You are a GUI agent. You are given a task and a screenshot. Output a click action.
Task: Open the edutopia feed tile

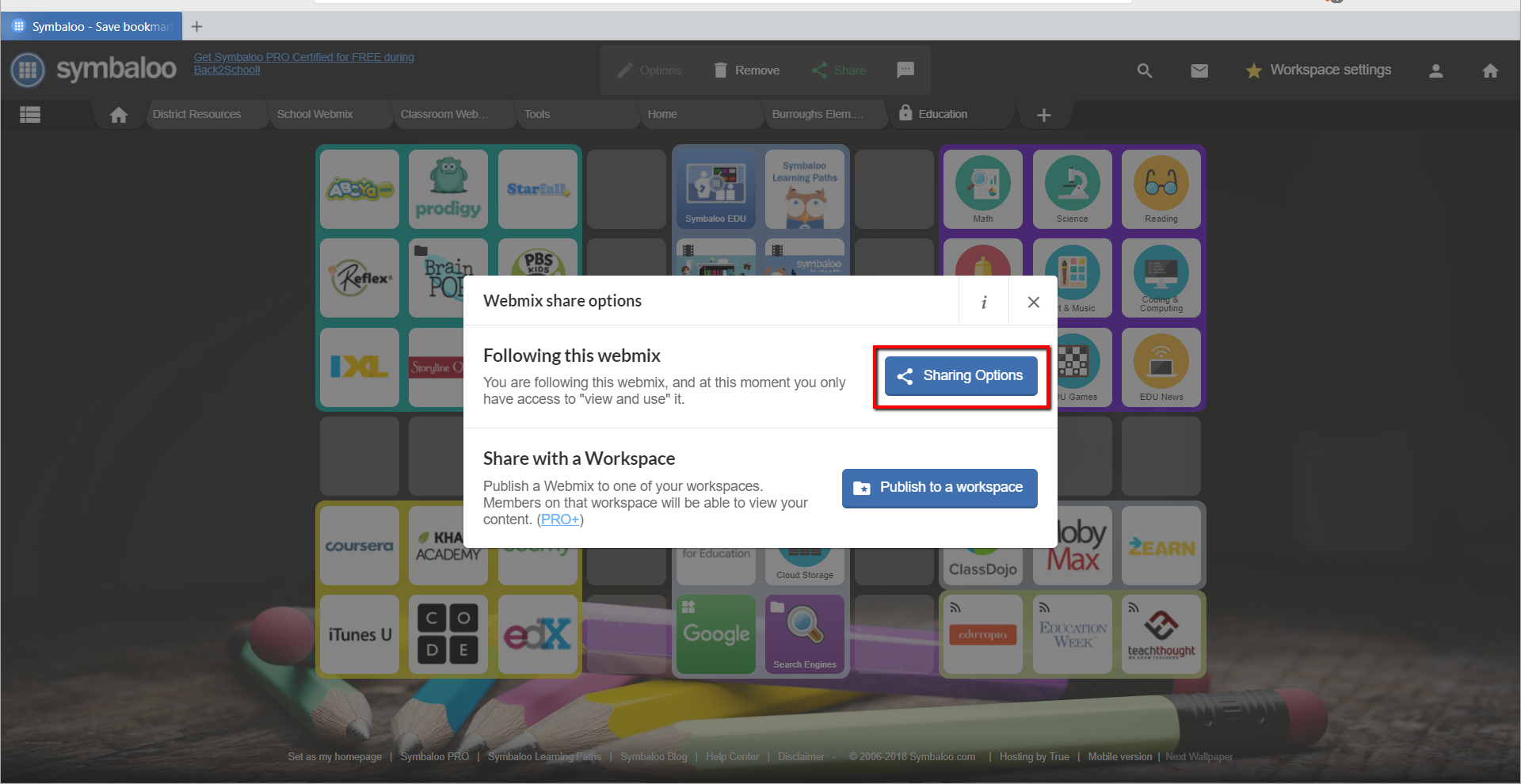(983, 634)
